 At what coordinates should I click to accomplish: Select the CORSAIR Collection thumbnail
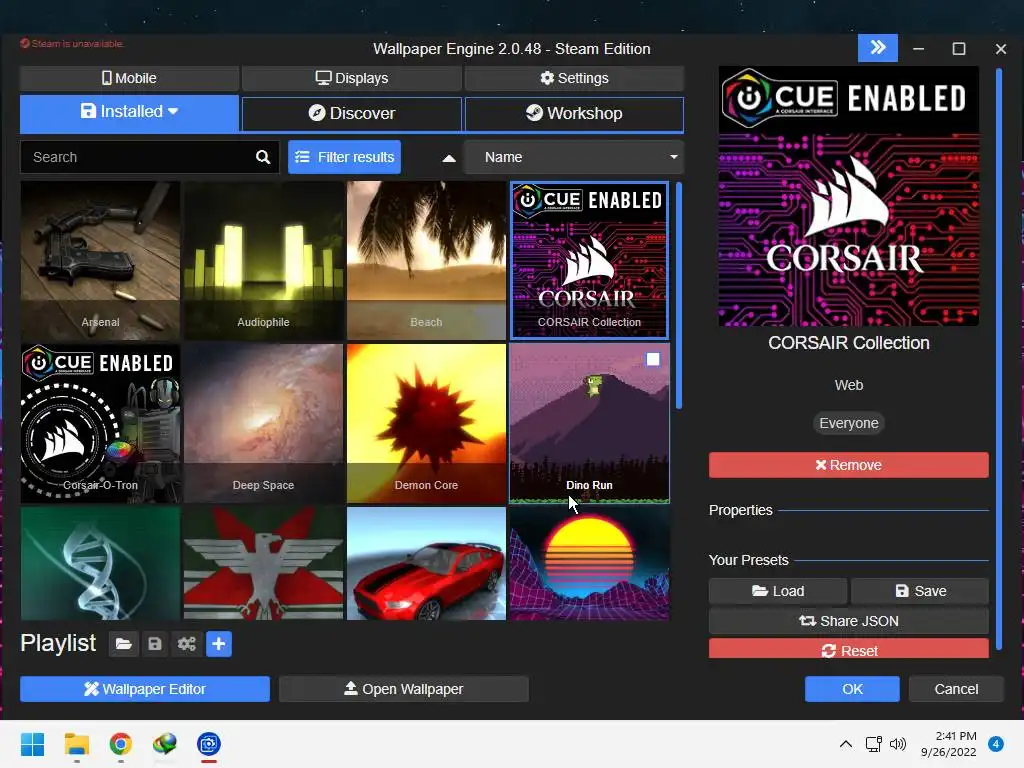click(589, 261)
